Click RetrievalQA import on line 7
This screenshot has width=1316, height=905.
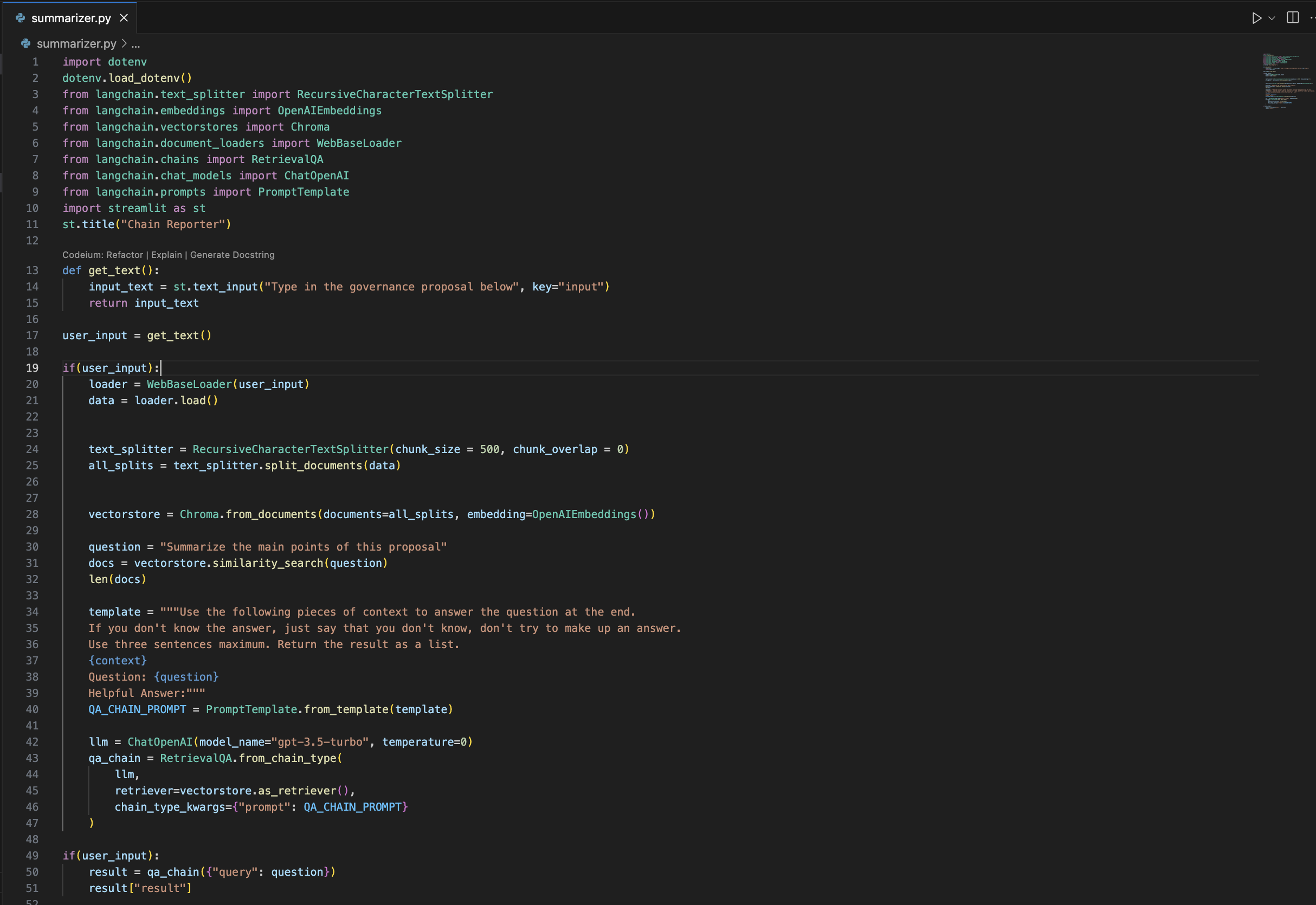click(287, 159)
